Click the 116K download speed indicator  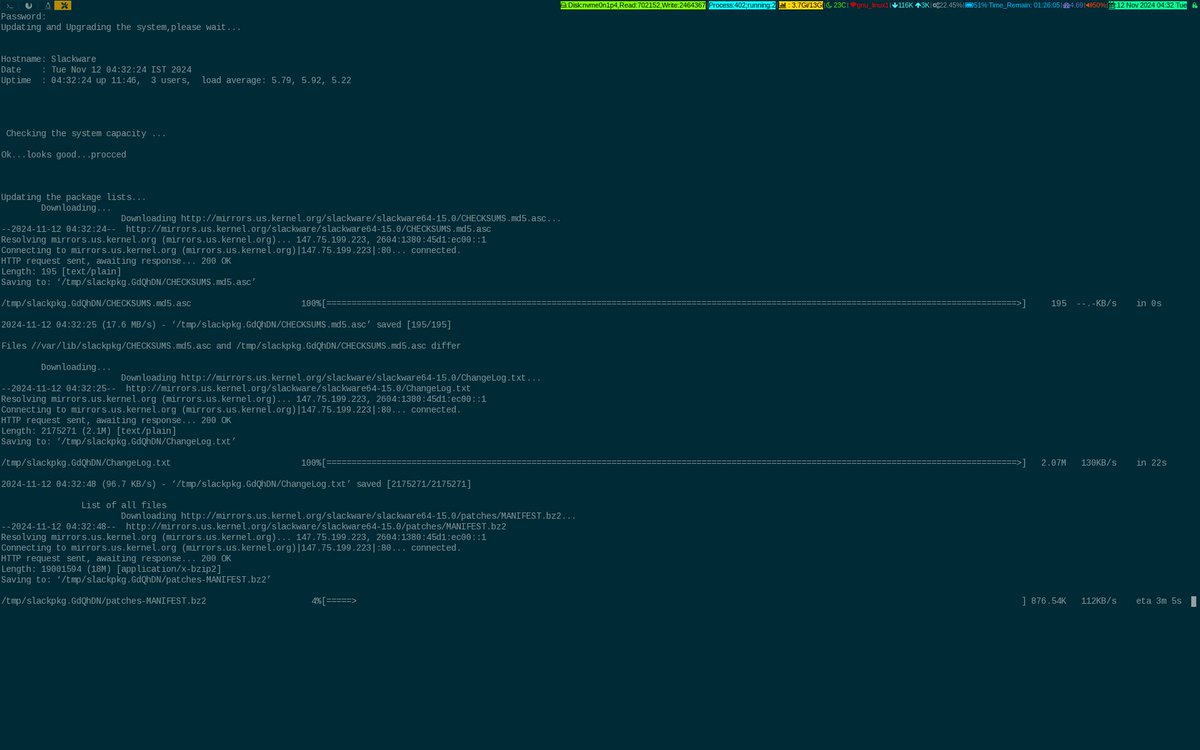point(902,5)
